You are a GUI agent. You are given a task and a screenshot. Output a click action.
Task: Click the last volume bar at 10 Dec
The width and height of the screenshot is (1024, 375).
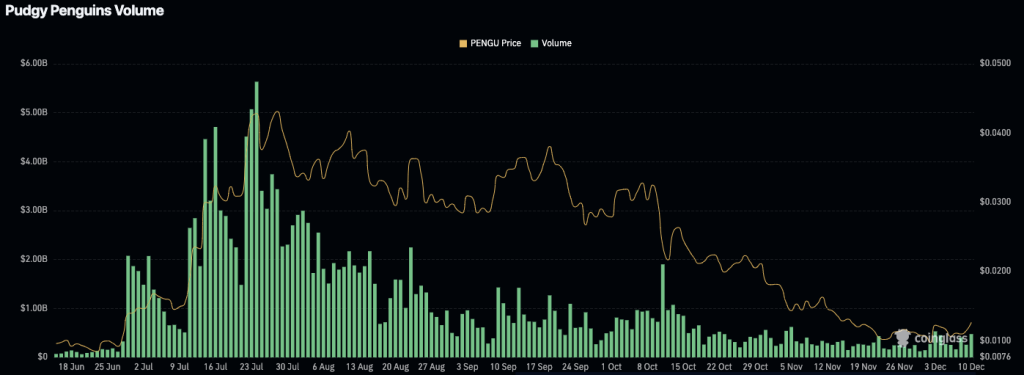972,345
